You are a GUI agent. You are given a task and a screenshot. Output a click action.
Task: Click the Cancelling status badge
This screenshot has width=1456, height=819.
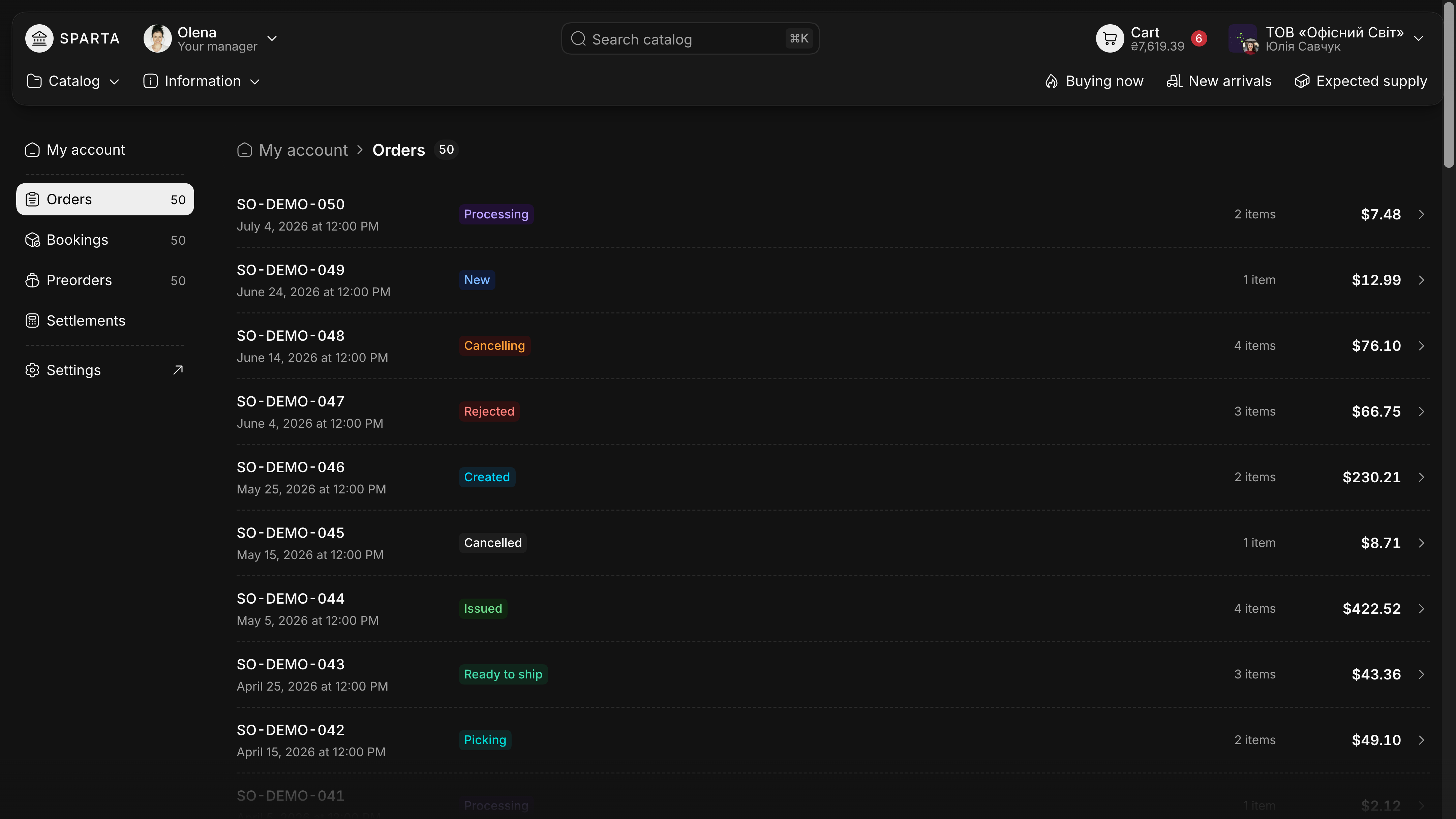(494, 346)
